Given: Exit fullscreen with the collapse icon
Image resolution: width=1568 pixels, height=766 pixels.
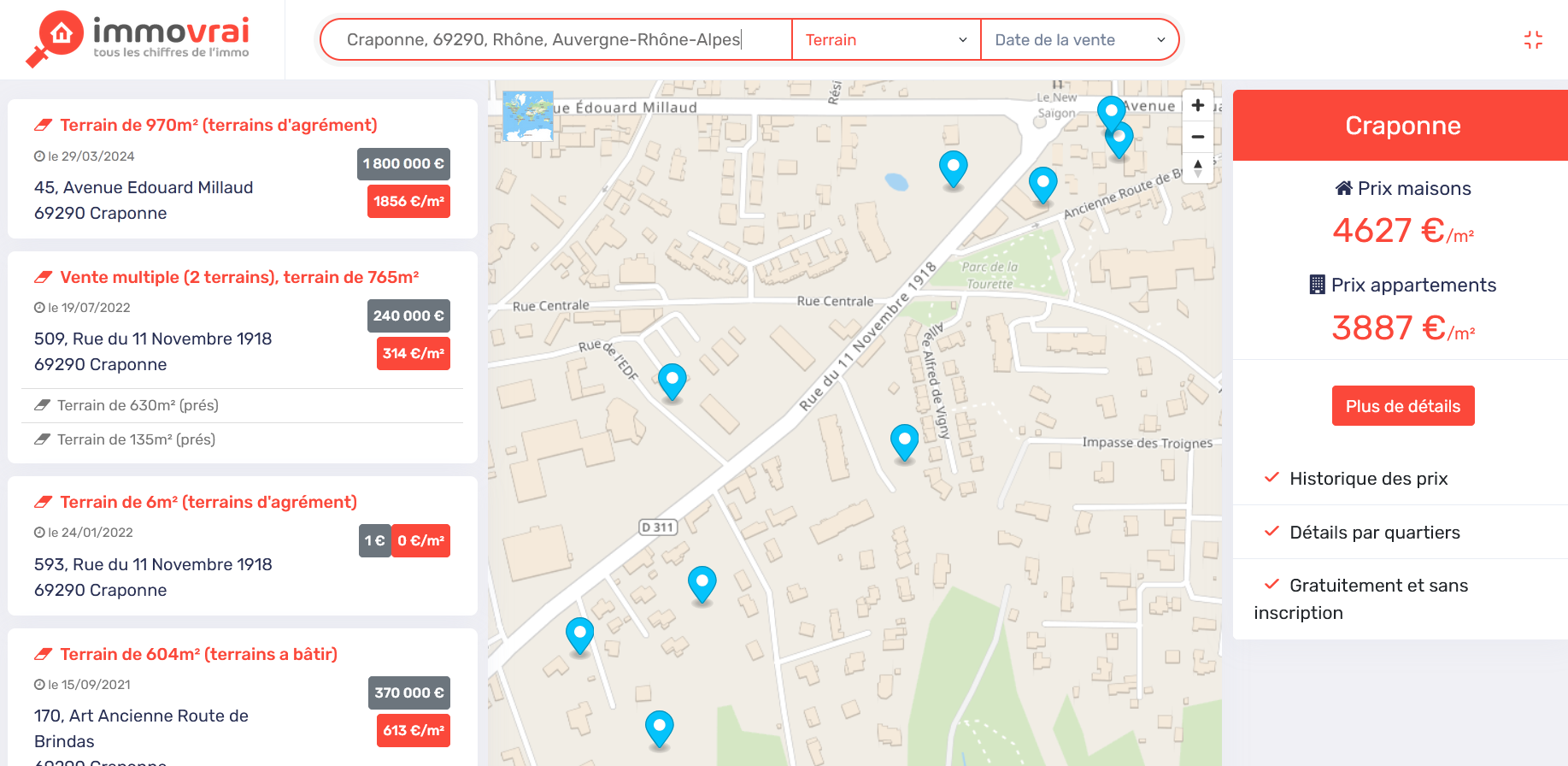Looking at the screenshot, I should pyautogui.click(x=1533, y=40).
